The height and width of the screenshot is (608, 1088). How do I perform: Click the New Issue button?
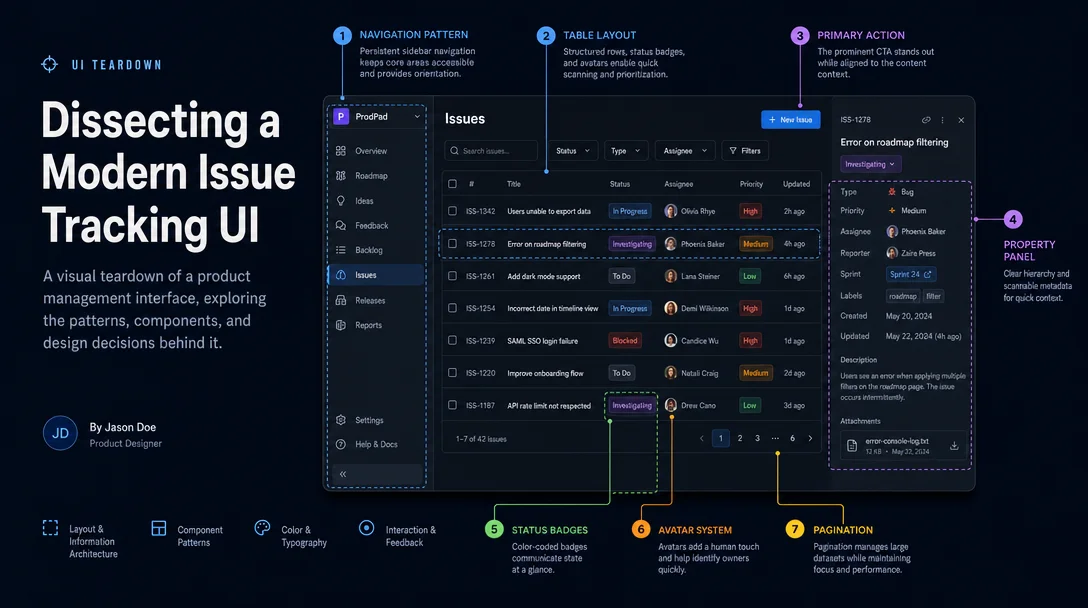coord(790,119)
